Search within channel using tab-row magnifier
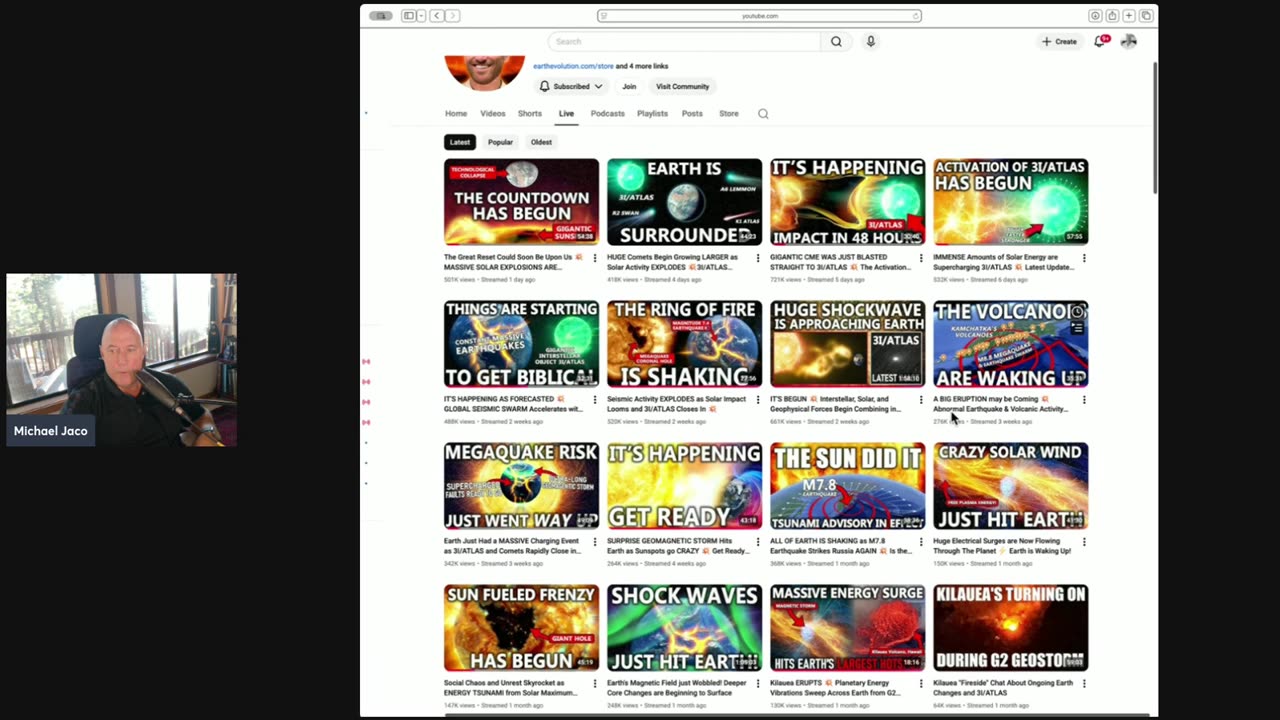This screenshot has width=1280, height=720. coord(763,114)
